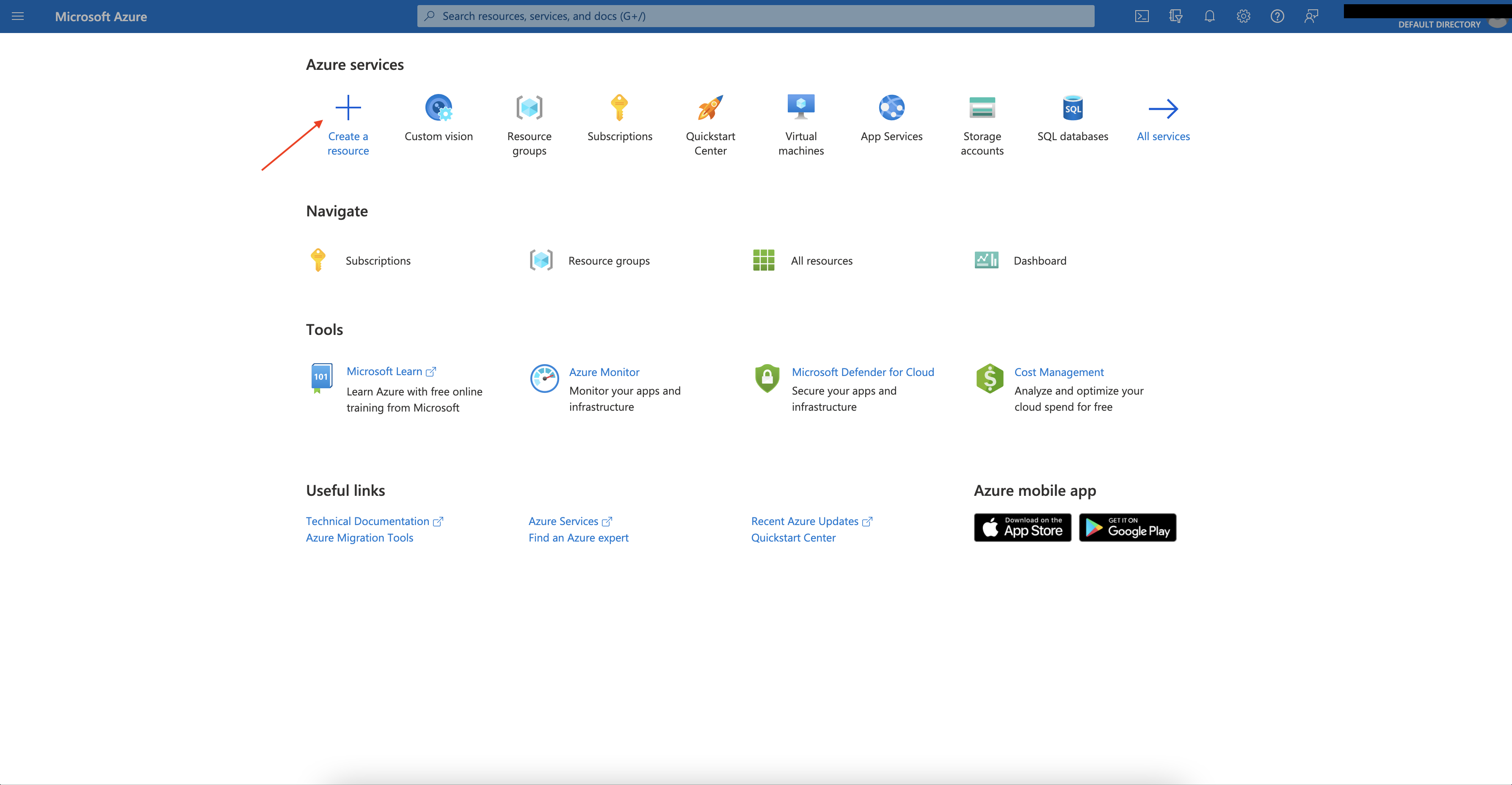
Task: Open the Help question mark icon
Action: [x=1277, y=17]
